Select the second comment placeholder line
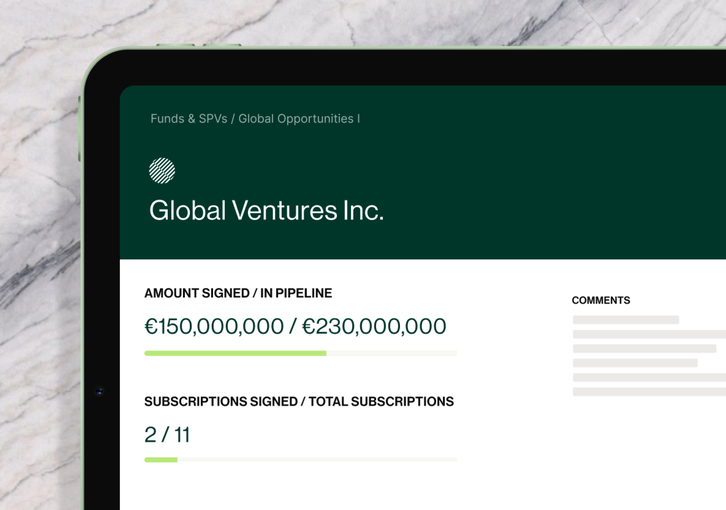Viewport: 726px width, 510px height. click(649, 334)
